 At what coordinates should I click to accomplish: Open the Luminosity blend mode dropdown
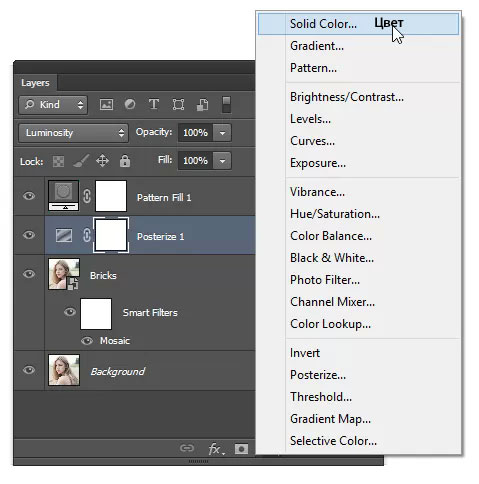(x=73, y=133)
